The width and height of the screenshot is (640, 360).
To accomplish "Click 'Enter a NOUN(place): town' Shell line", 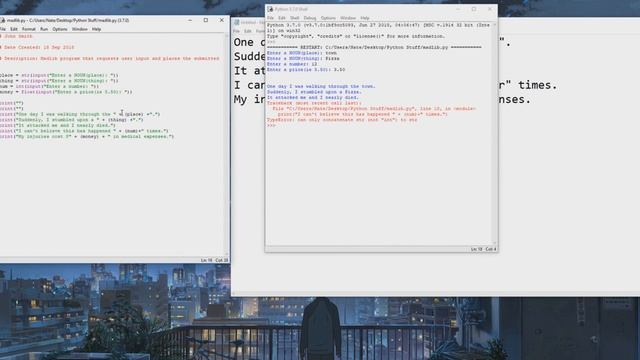I will pos(302,53).
